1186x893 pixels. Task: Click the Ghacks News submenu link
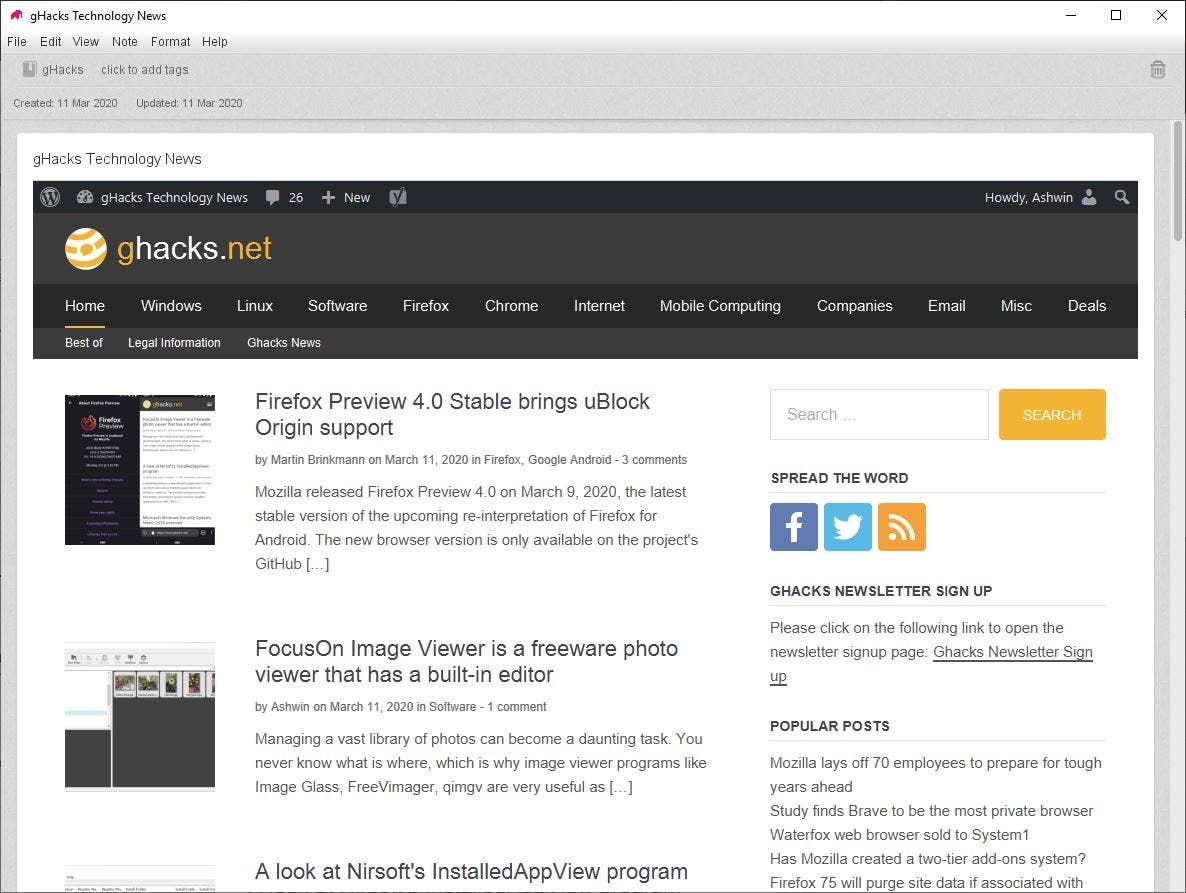point(284,343)
